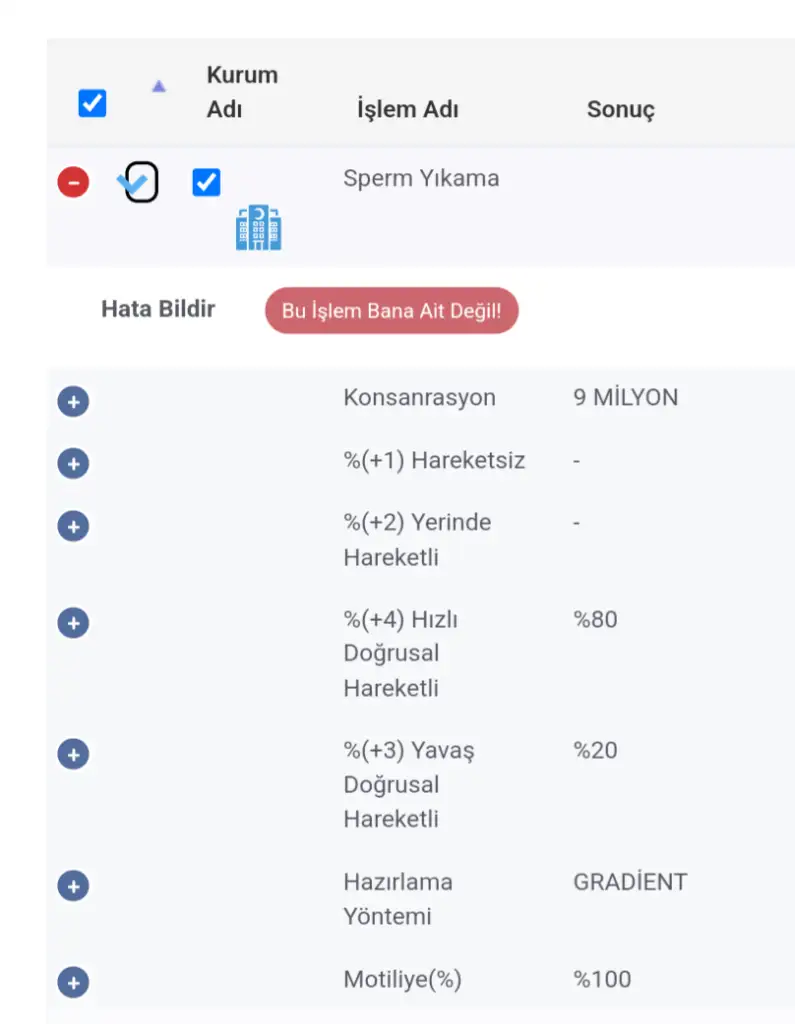Sort by the İşlem Adı column header
Viewport: 795px width, 1024px height.
point(408,109)
